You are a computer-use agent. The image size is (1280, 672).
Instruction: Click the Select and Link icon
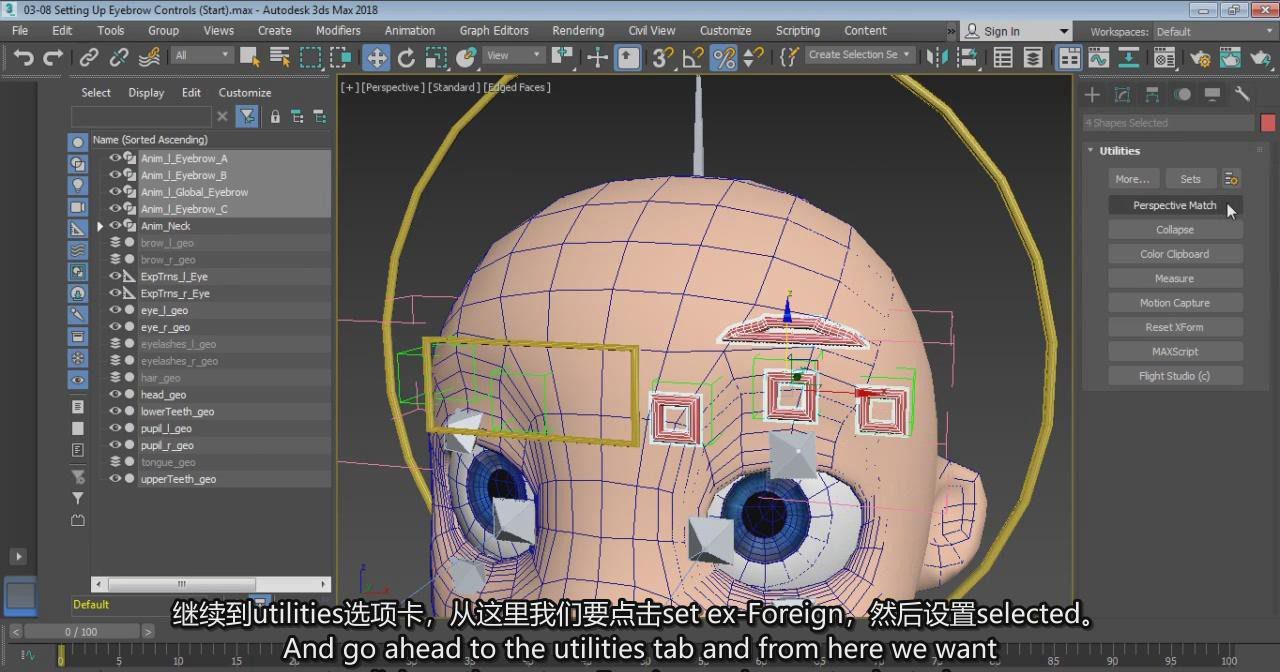pyautogui.click(x=89, y=58)
